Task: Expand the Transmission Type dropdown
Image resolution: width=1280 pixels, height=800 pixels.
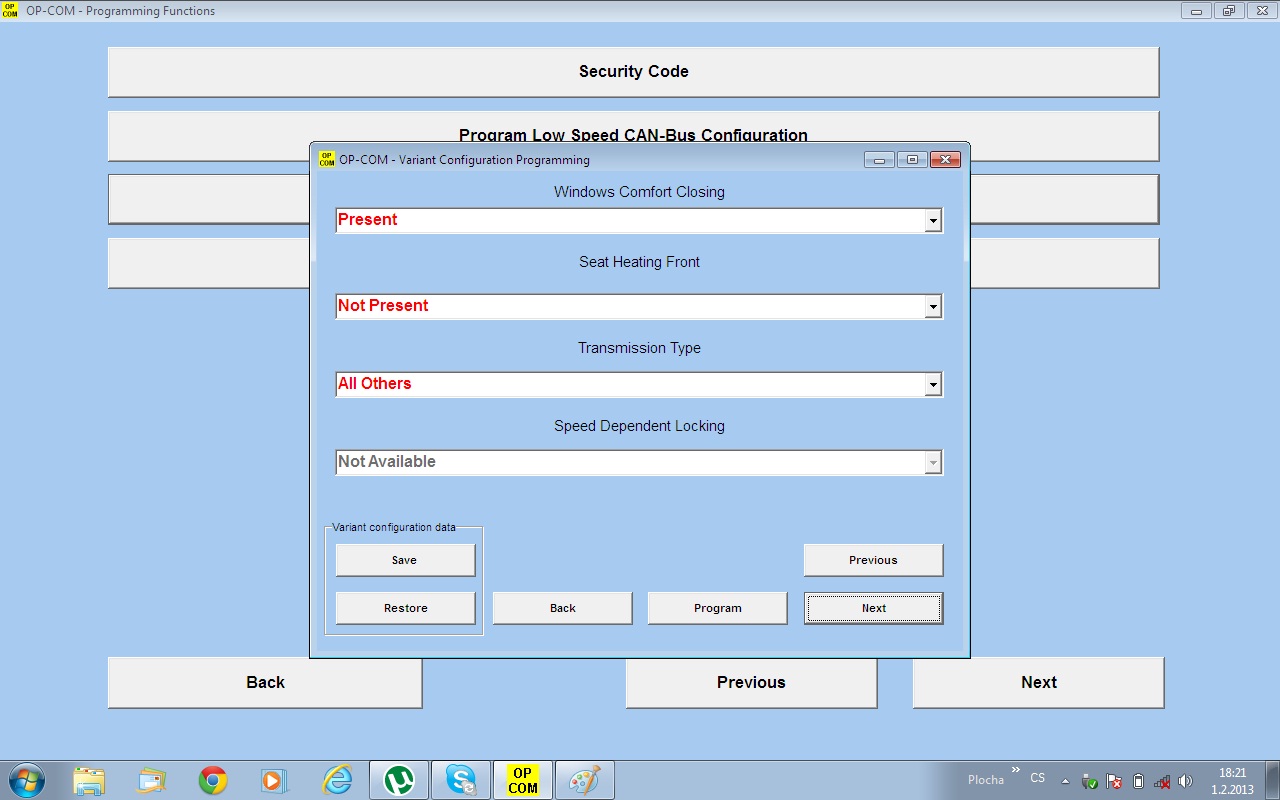Action: [x=933, y=385]
